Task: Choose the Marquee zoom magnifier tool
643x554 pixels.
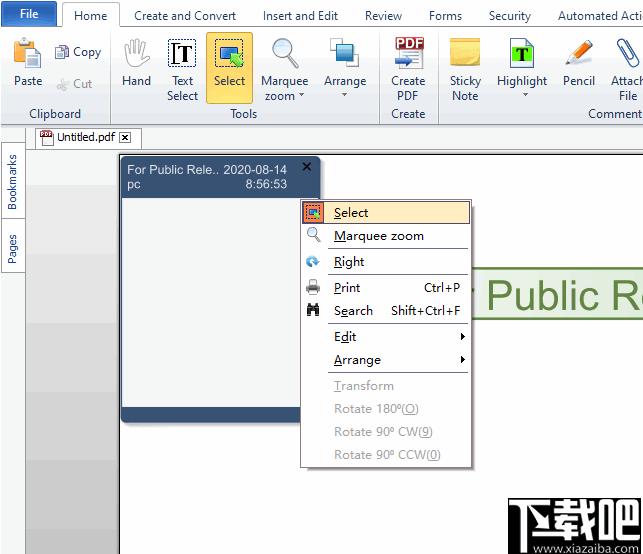Action: point(285,53)
